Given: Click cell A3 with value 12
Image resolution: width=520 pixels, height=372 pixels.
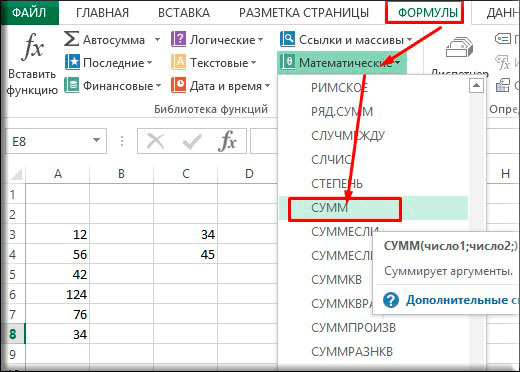Looking at the screenshot, I should pyautogui.click(x=58, y=234).
